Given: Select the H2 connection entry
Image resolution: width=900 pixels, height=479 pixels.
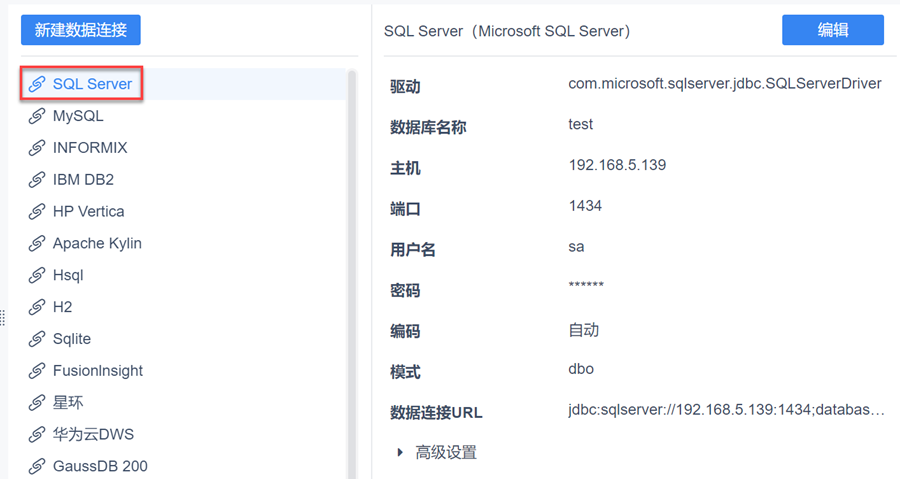Looking at the screenshot, I should pyautogui.click(x=62, y=307).
